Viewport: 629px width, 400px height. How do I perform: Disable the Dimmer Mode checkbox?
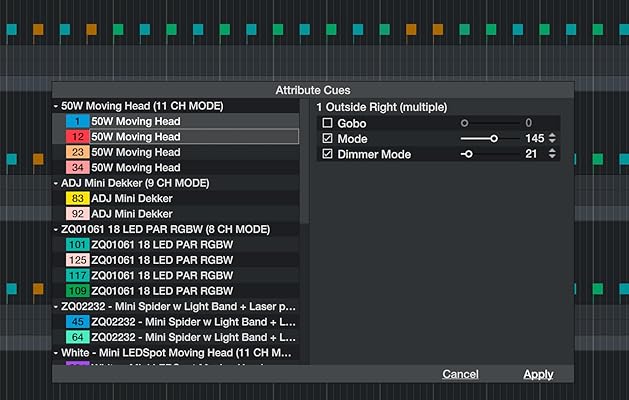(327, 154)
